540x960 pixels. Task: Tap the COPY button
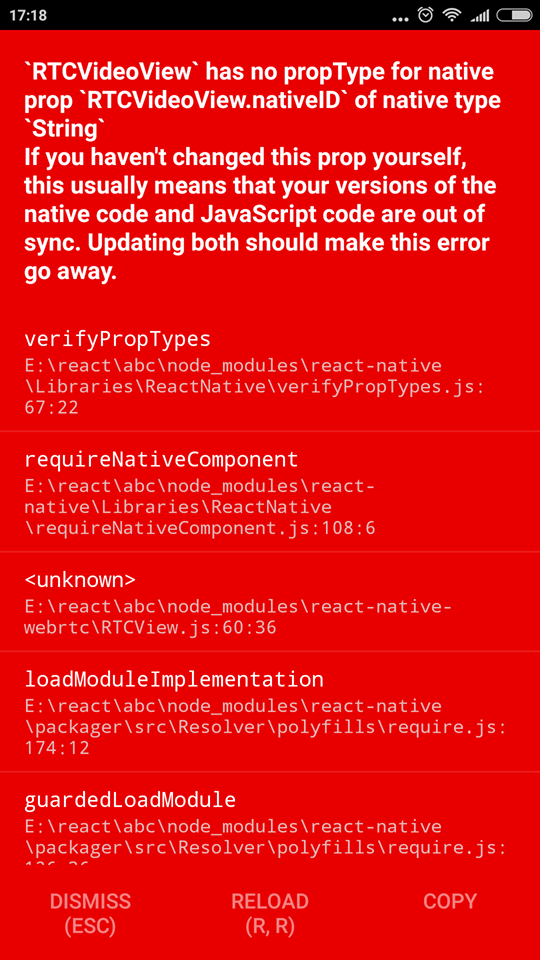tap(450, 901)
